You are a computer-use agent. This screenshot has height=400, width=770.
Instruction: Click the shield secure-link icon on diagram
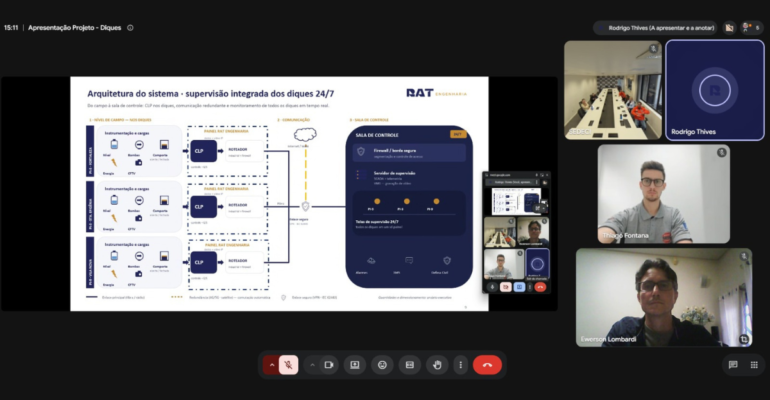305,207
